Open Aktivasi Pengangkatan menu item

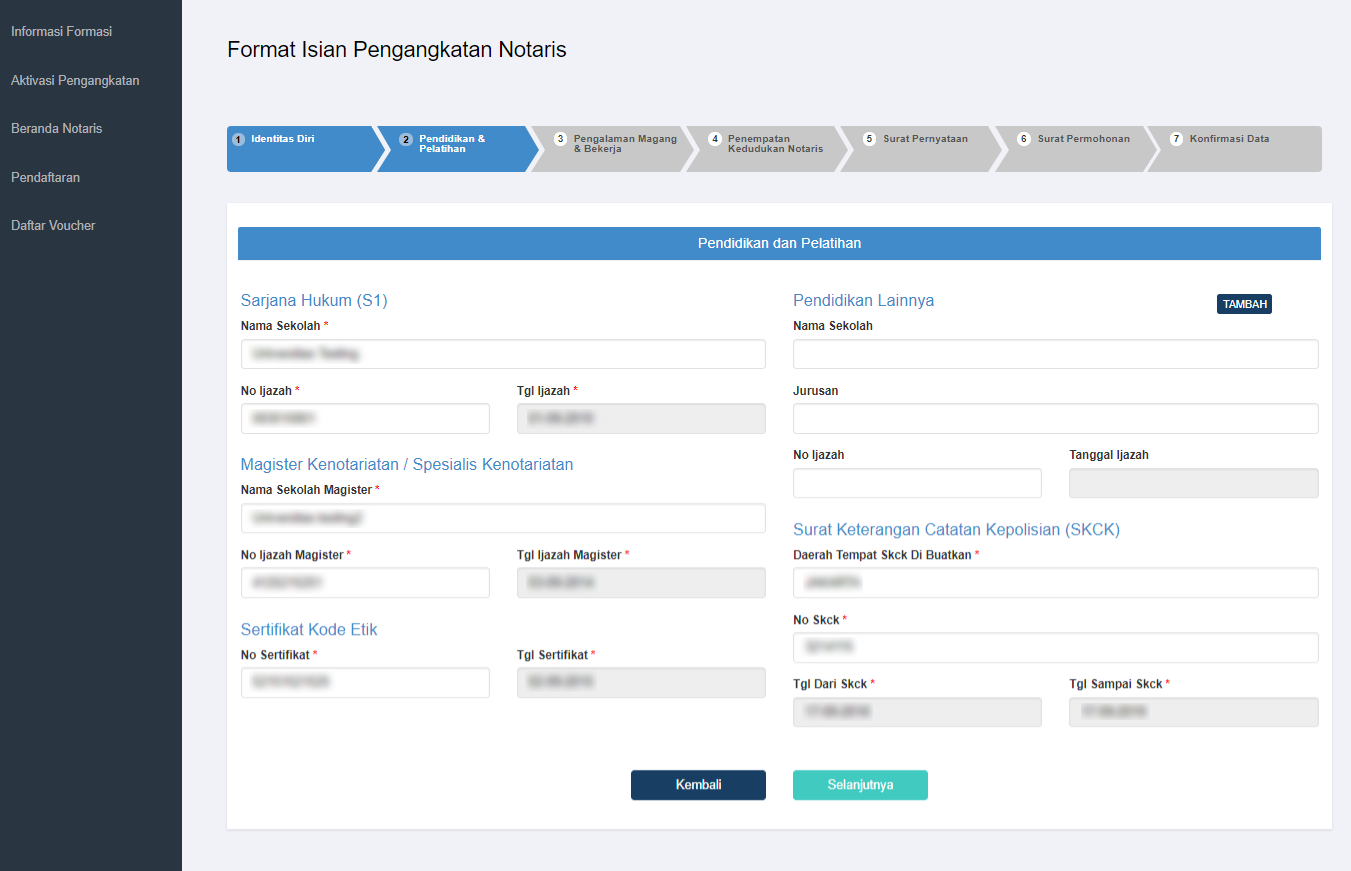pyautogui.click(x=75, y=80)
